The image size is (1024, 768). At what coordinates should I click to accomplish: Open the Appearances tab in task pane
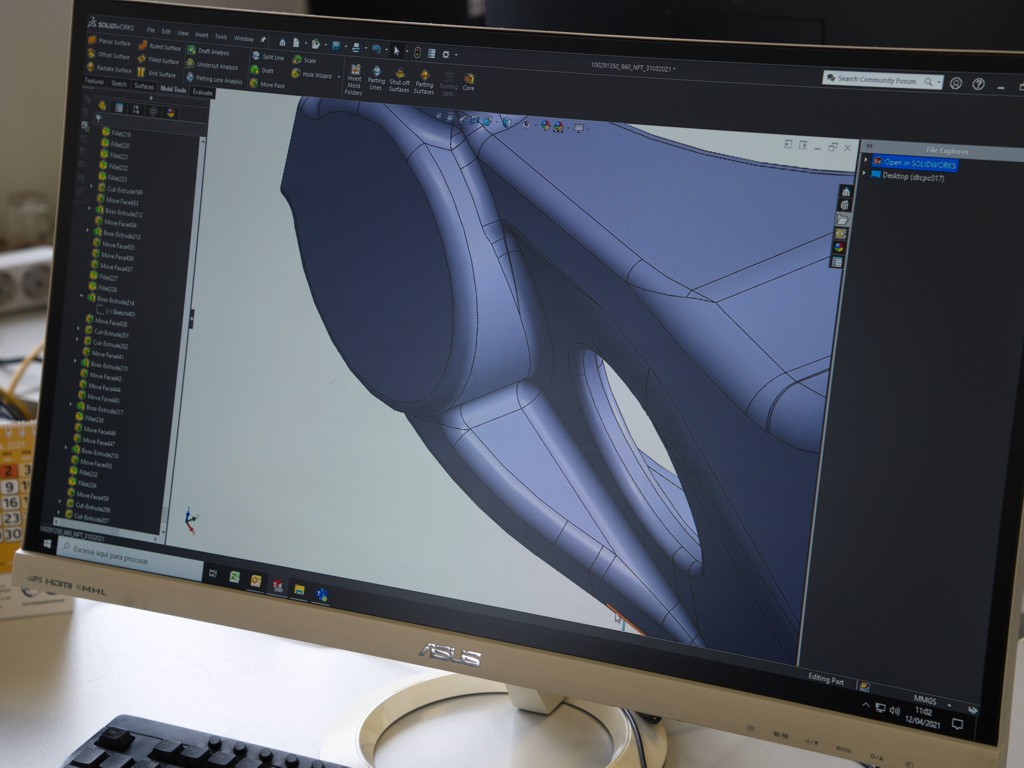click(x=839, y=247)
